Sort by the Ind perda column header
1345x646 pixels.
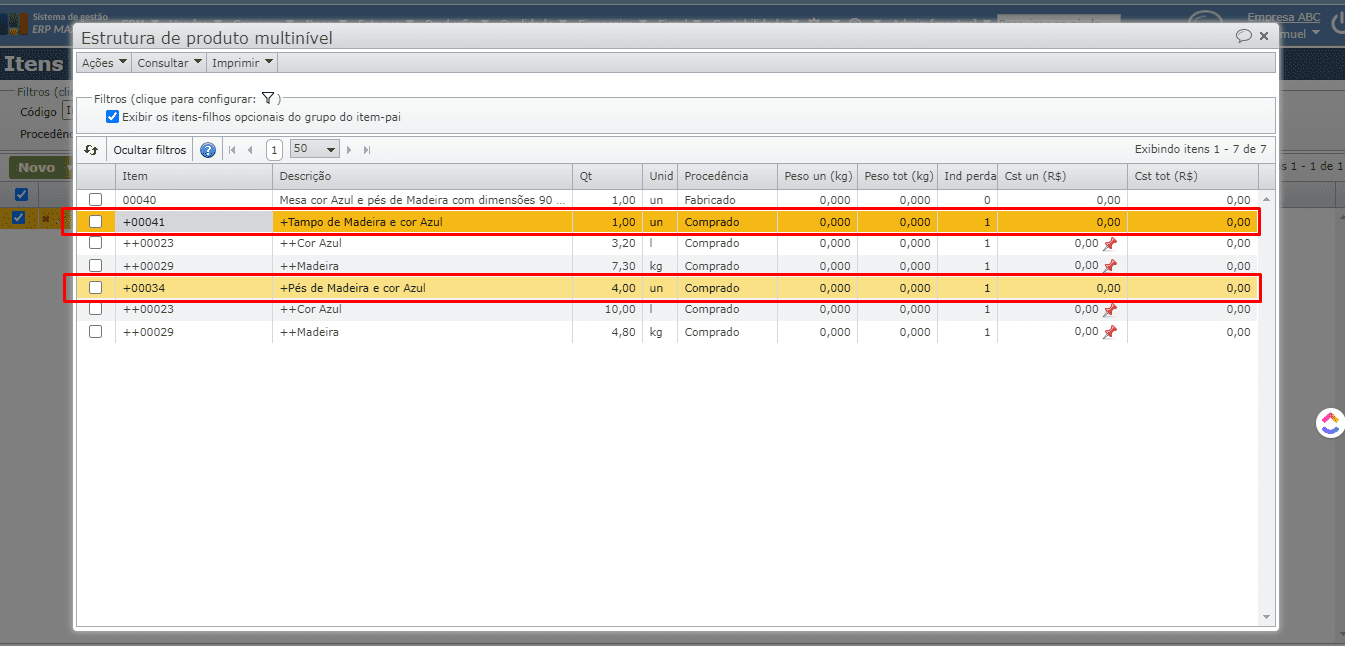point(967,176)
